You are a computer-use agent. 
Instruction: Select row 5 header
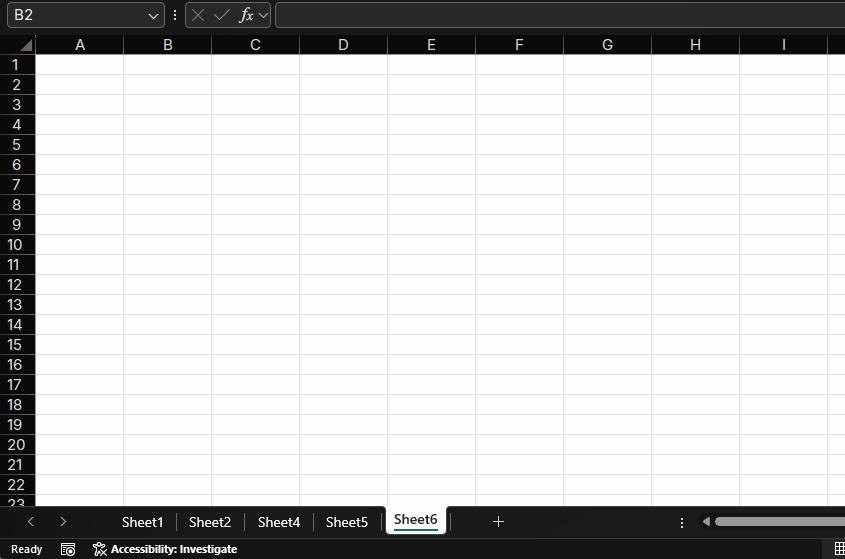pyautogui.click(x=17, y=144)
